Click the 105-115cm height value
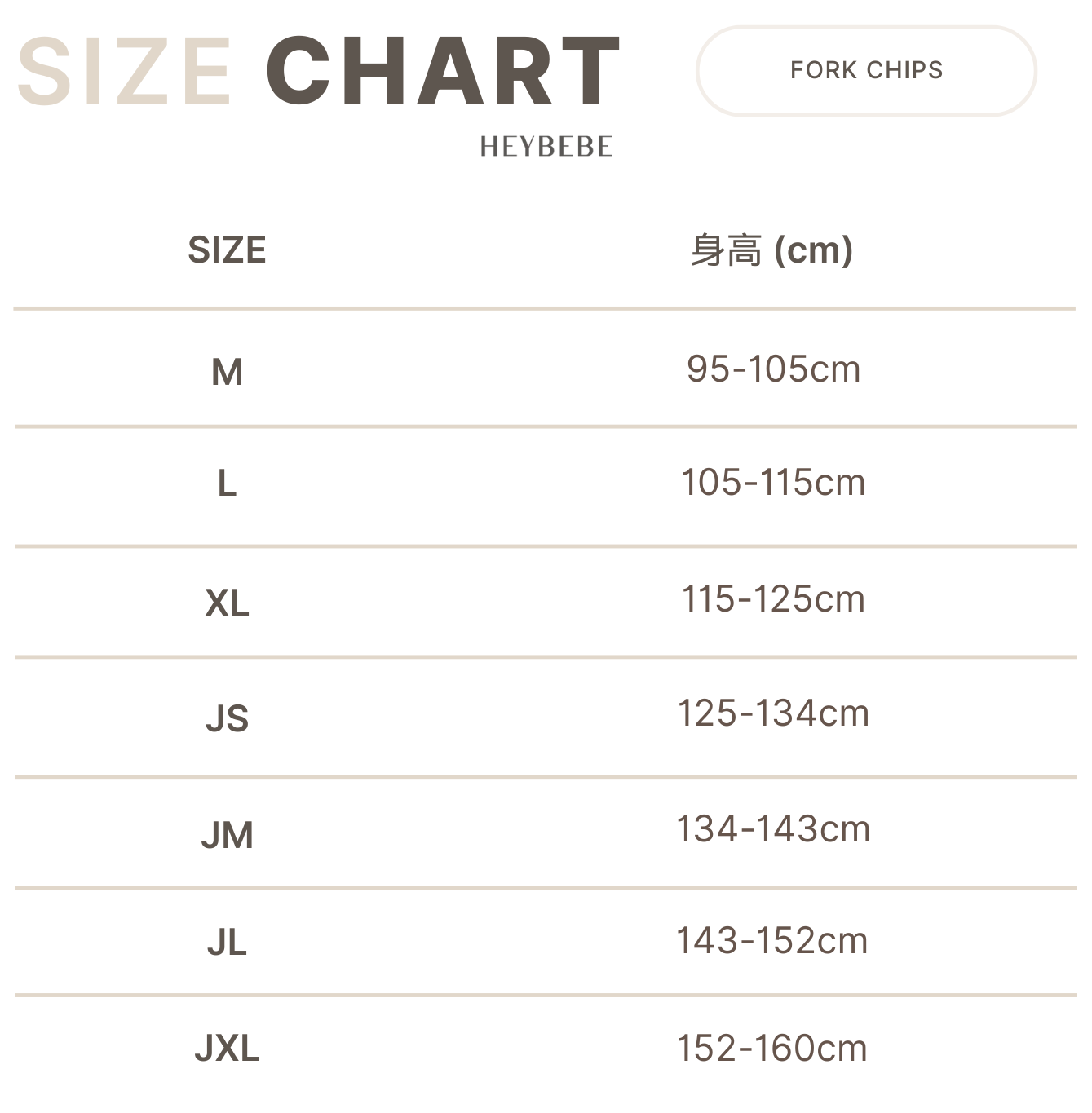Image resolution: width=1092 pixels, height=1113 pixels. click(x=773, y=482)
